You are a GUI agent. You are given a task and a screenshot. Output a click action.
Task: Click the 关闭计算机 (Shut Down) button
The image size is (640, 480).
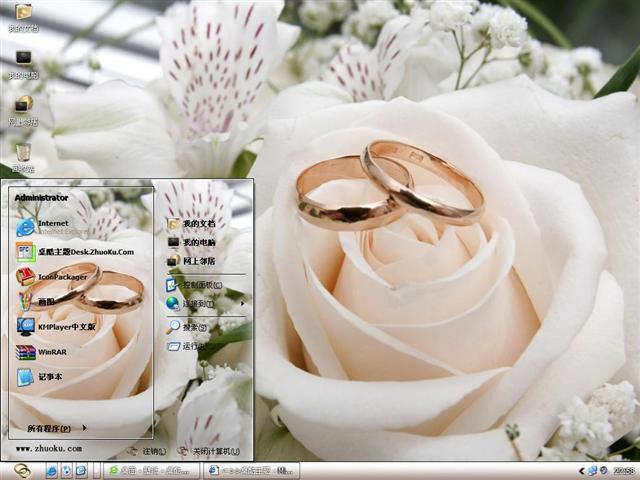tap(209, 451)
